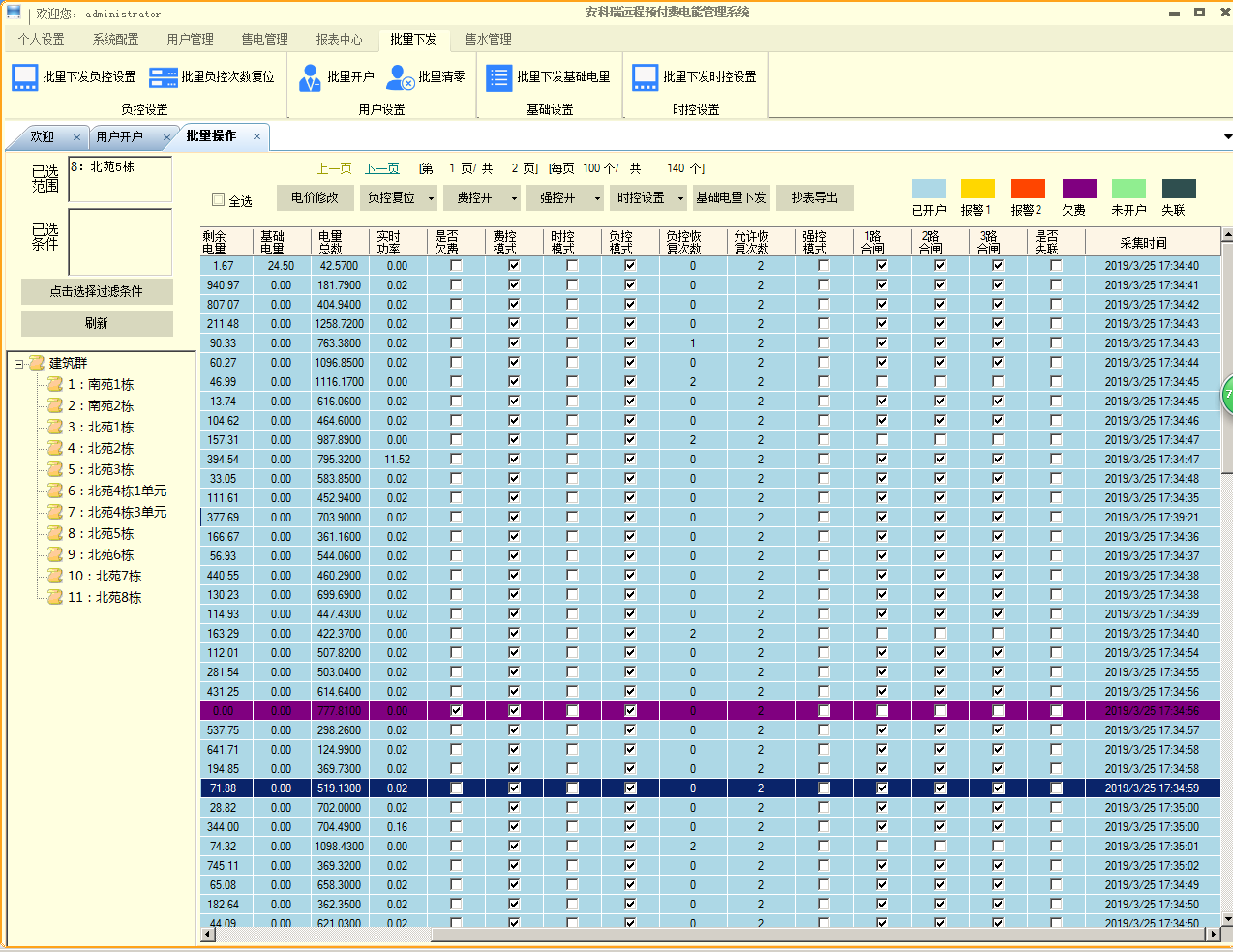Click the folder icon beside 5：北苑3栋
Viewport: 1233px width, 952px height.
55,469
